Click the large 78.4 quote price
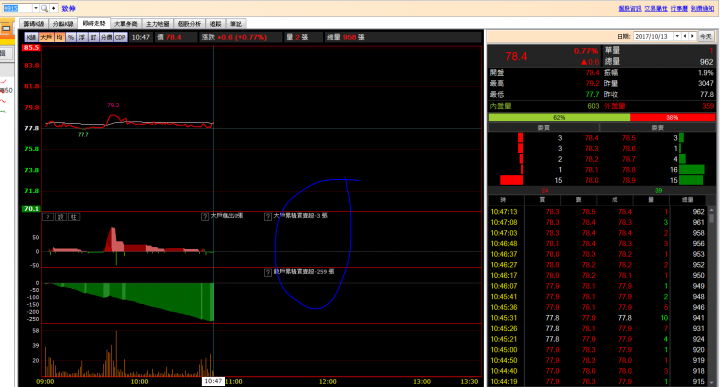 pyautogui.click(x=516, y=56)
